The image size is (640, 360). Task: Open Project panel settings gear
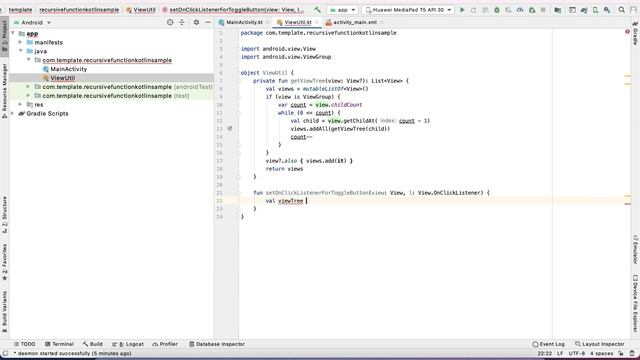point(196,22)
